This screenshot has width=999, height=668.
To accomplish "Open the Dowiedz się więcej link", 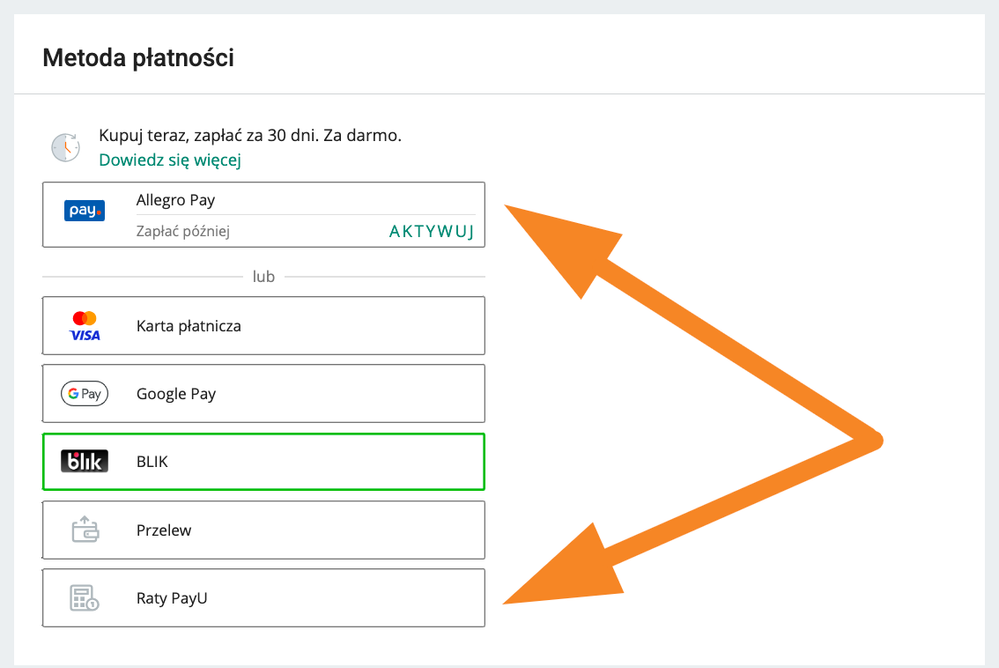I will 170,160.
